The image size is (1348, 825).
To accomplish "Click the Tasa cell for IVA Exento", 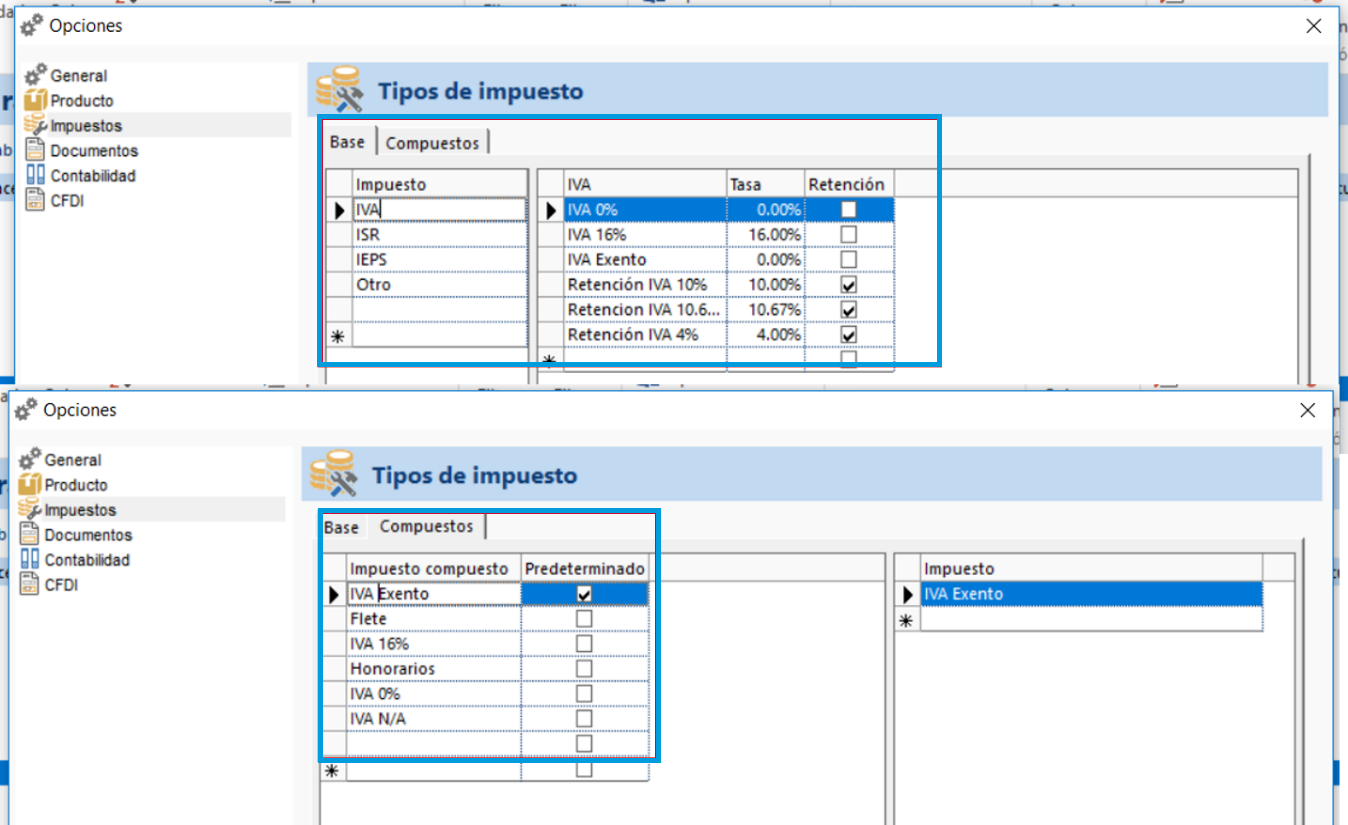I will pos(765,259).
